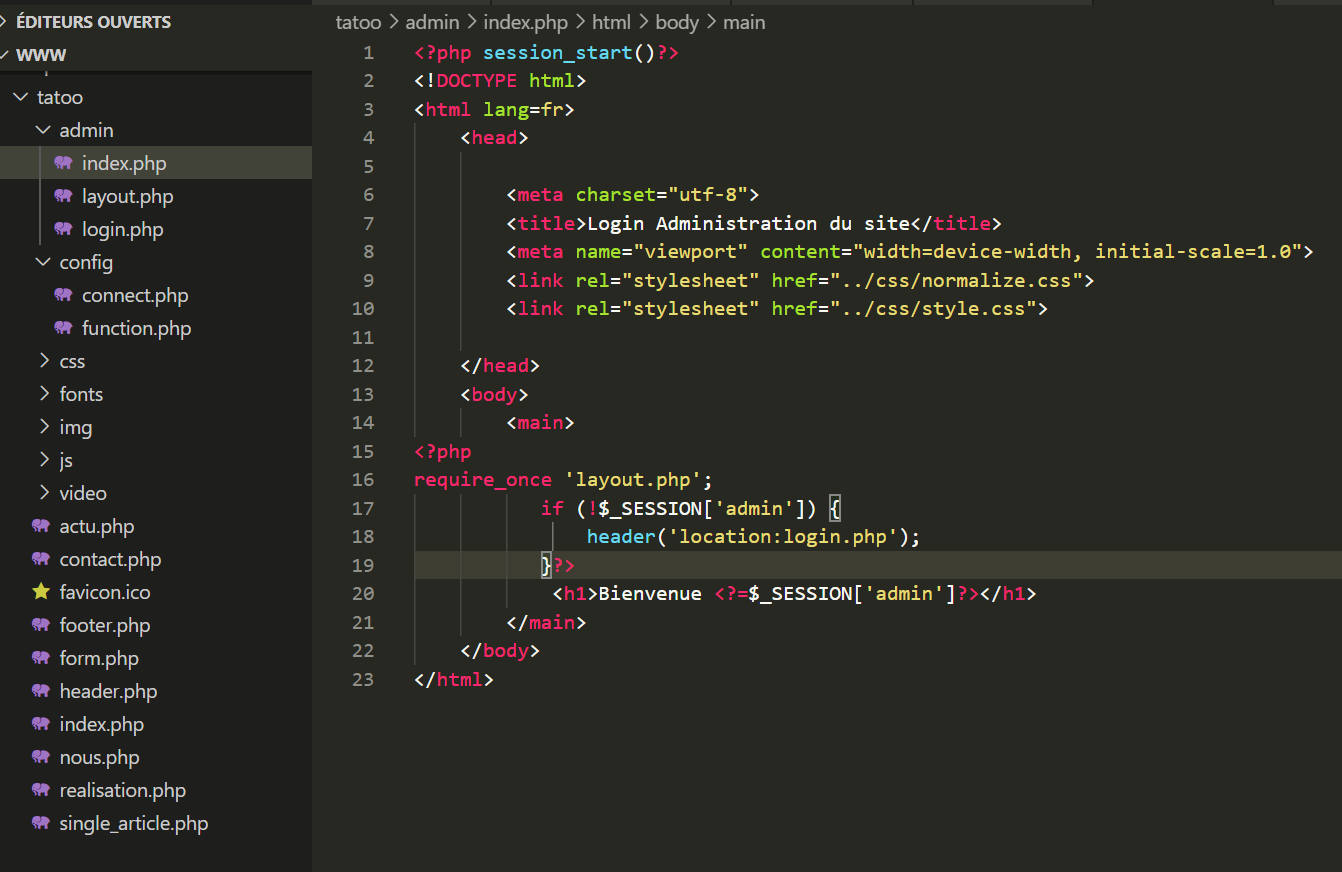Expand the js folder chevron

[x=43, y=460]
